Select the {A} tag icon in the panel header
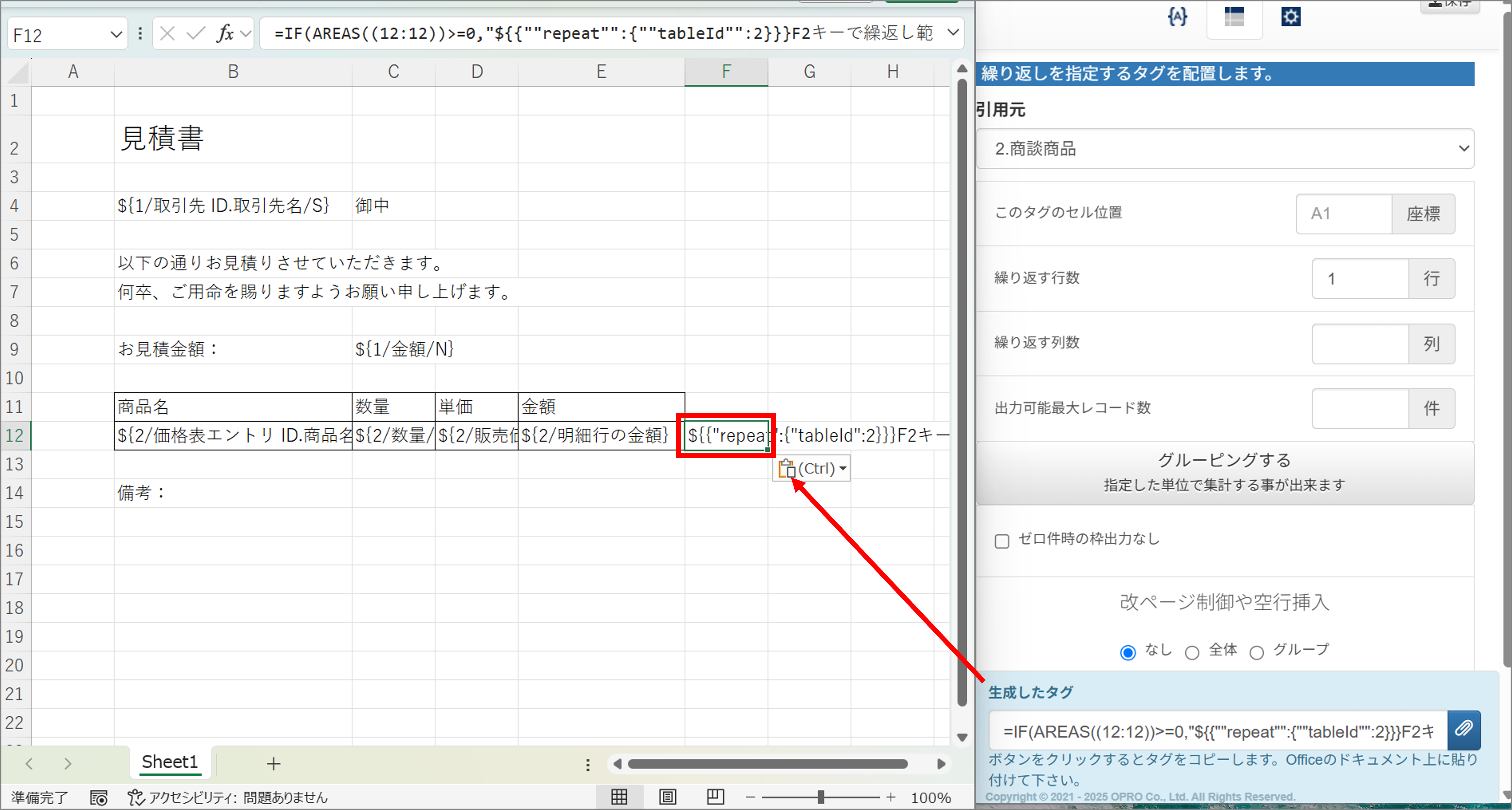The image size is (1512, 810). (1178, 17)
